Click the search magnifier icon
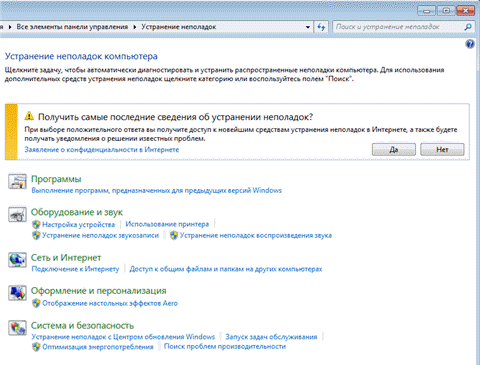This screenshot has width=480, height=365. [x=468, y=27]
